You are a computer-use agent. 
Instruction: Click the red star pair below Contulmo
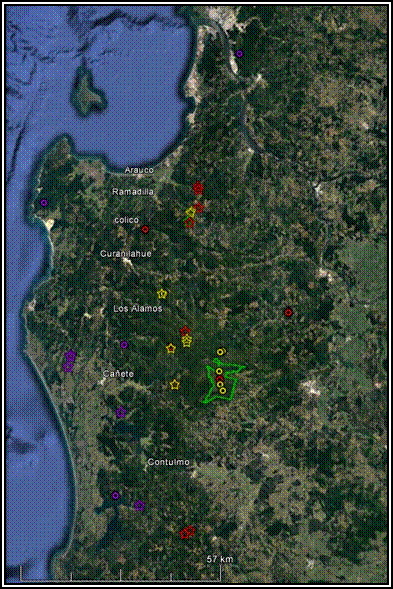187,532
